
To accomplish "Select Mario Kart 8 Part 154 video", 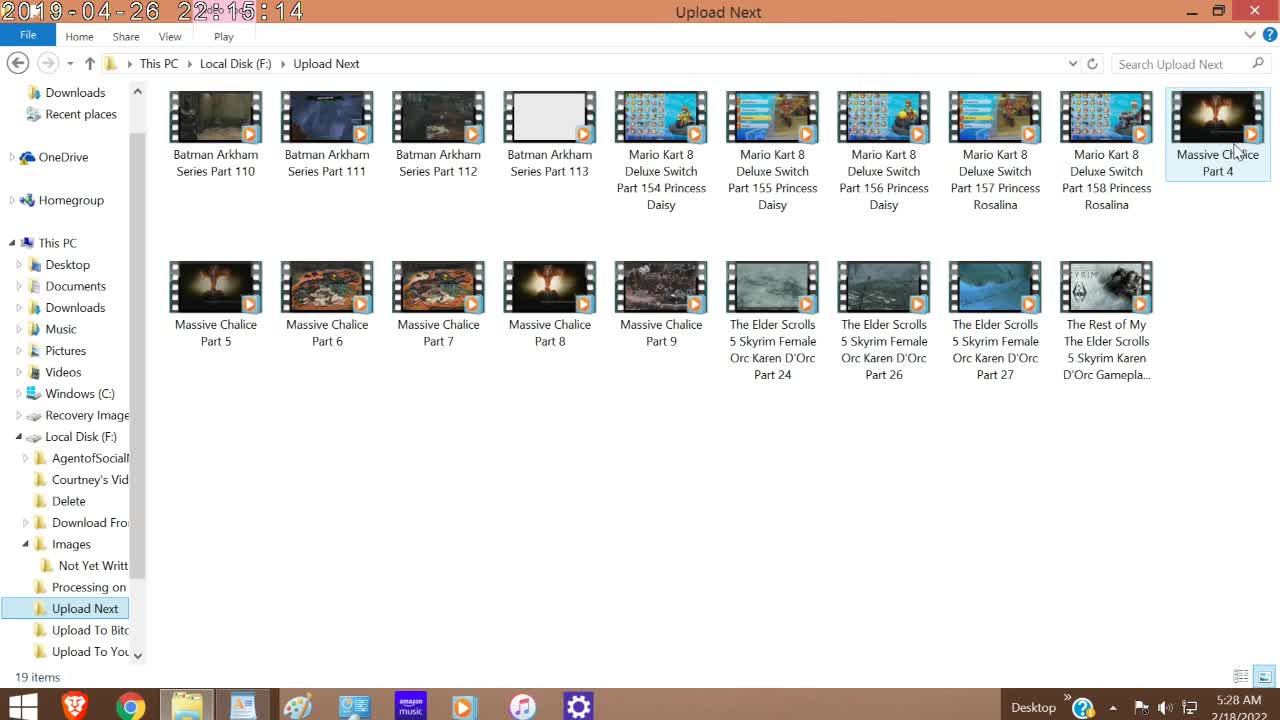I will point(661,152).
